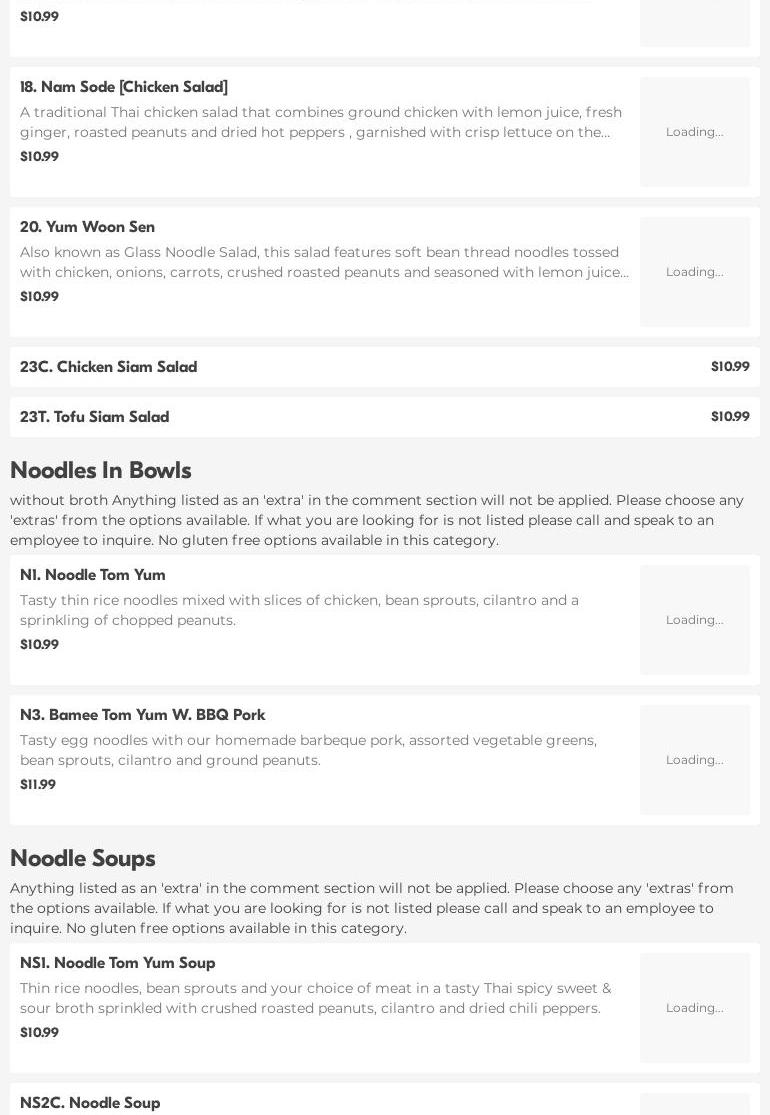Open N3. Bamee Tom Yum W. BBQ Pork
770x1115 pixels.
(142, 715)
